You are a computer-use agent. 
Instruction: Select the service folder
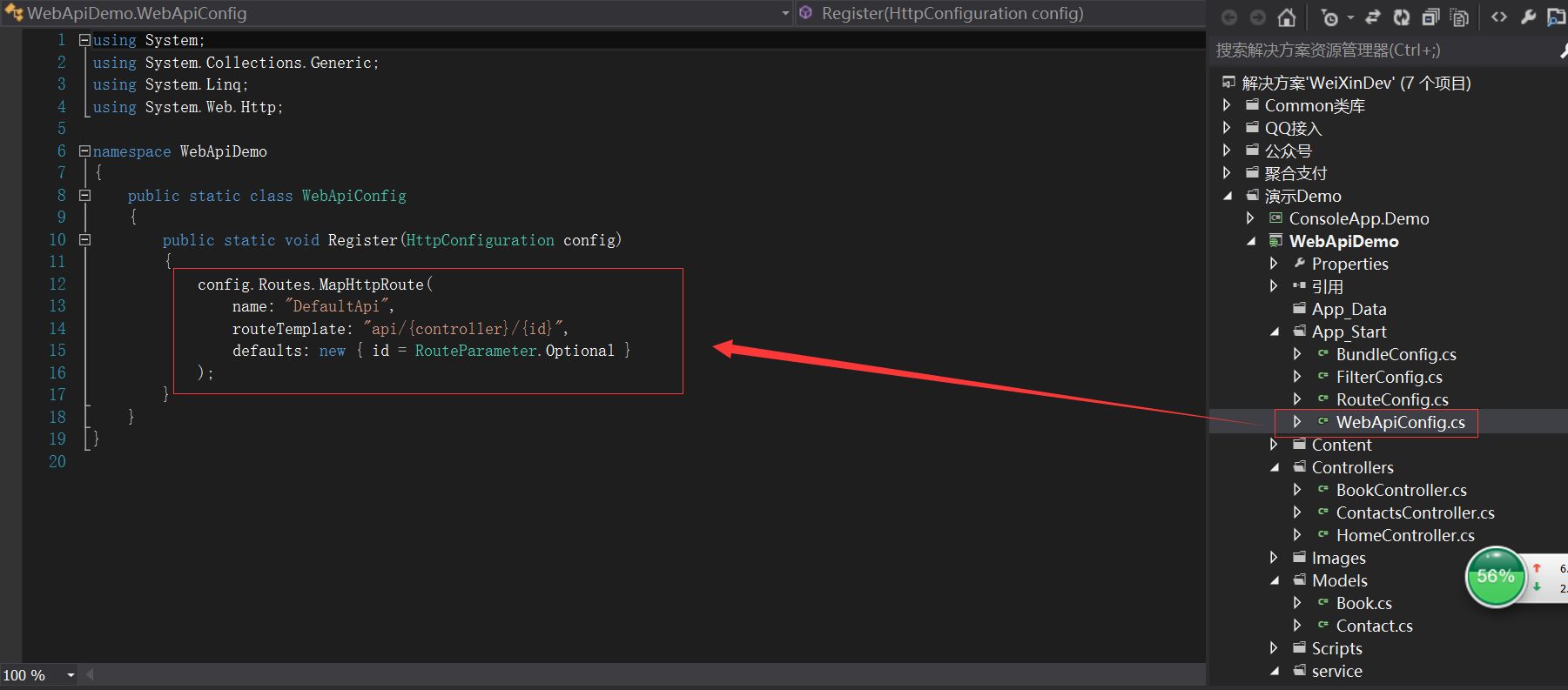(1337, 671)
